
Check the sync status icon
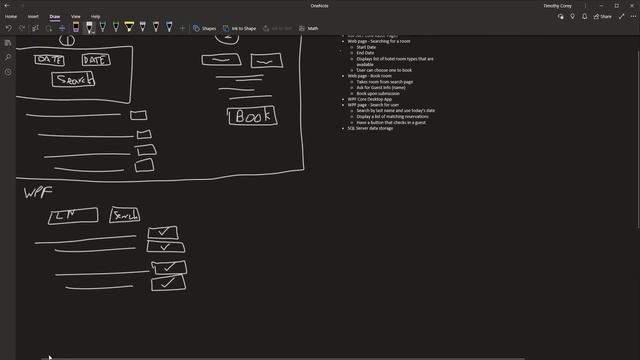click(560, 17)
